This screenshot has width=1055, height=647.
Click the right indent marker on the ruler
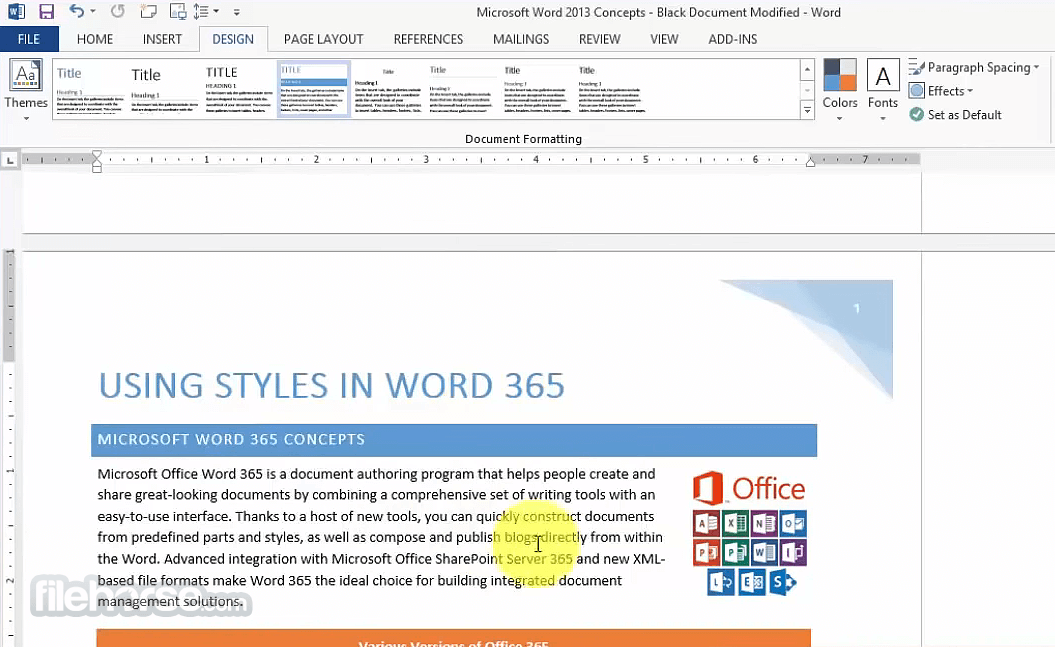click(811, 161)
